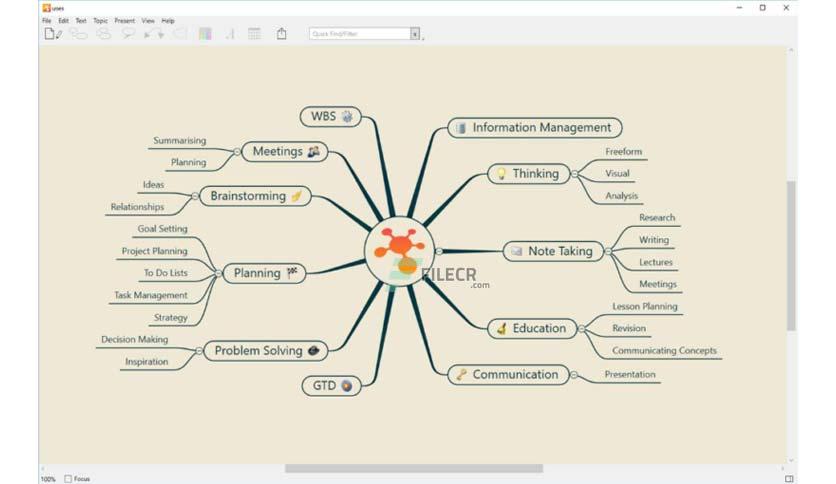Collapse the Note Taking subtopics
The width and height of the screenshot is (836, 484).
point(608,251)
